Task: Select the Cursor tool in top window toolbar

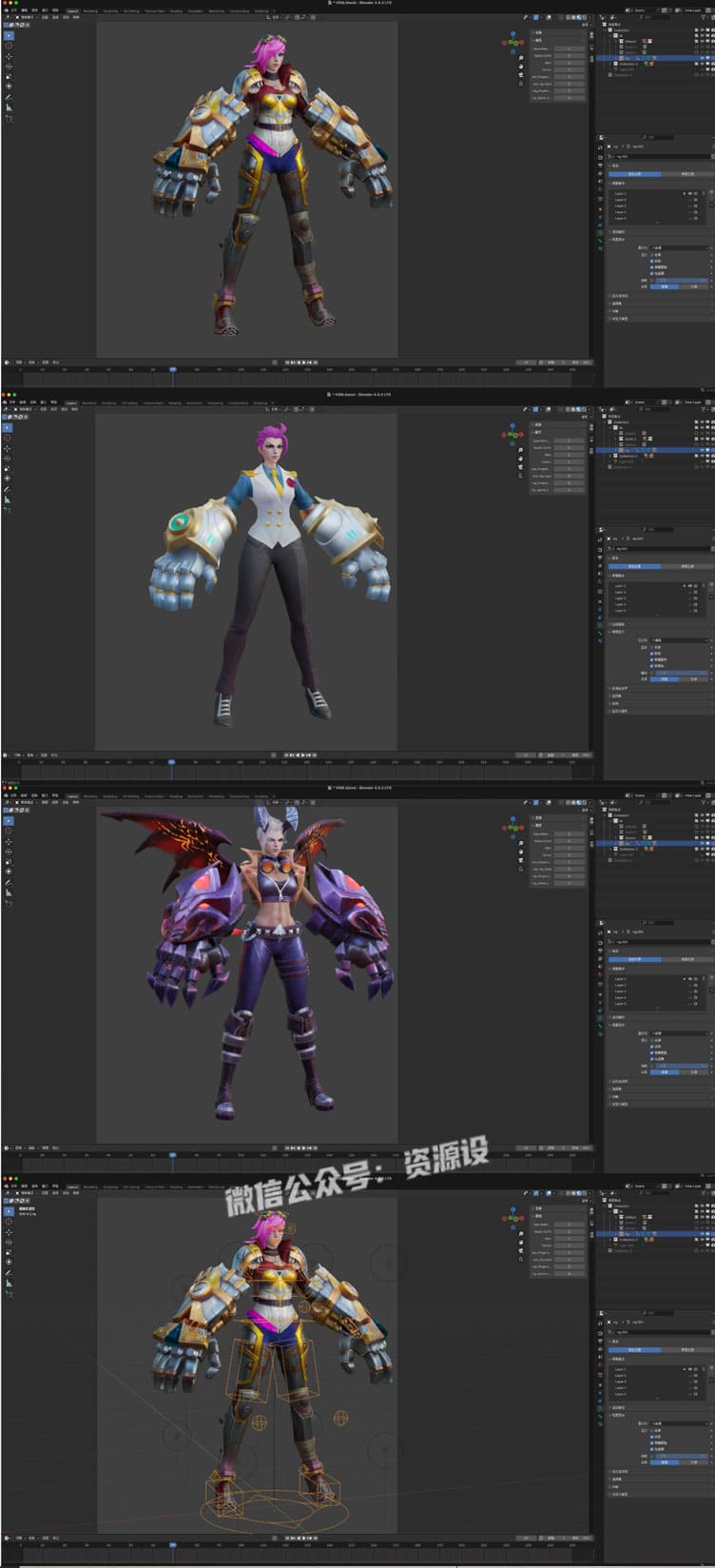Action: click(9, 46)
